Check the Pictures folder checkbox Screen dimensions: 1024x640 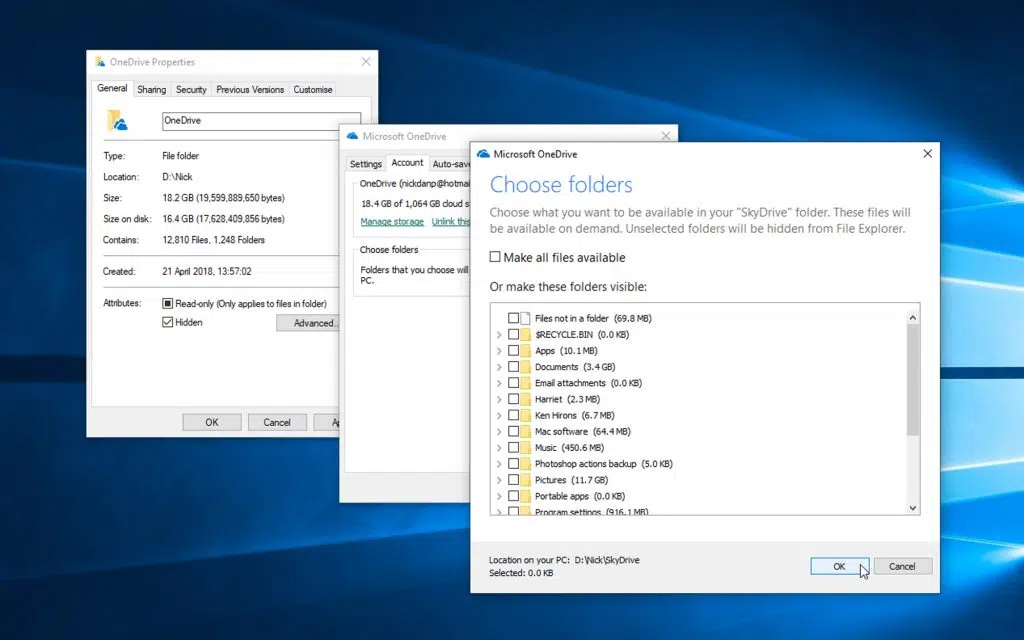513,480
